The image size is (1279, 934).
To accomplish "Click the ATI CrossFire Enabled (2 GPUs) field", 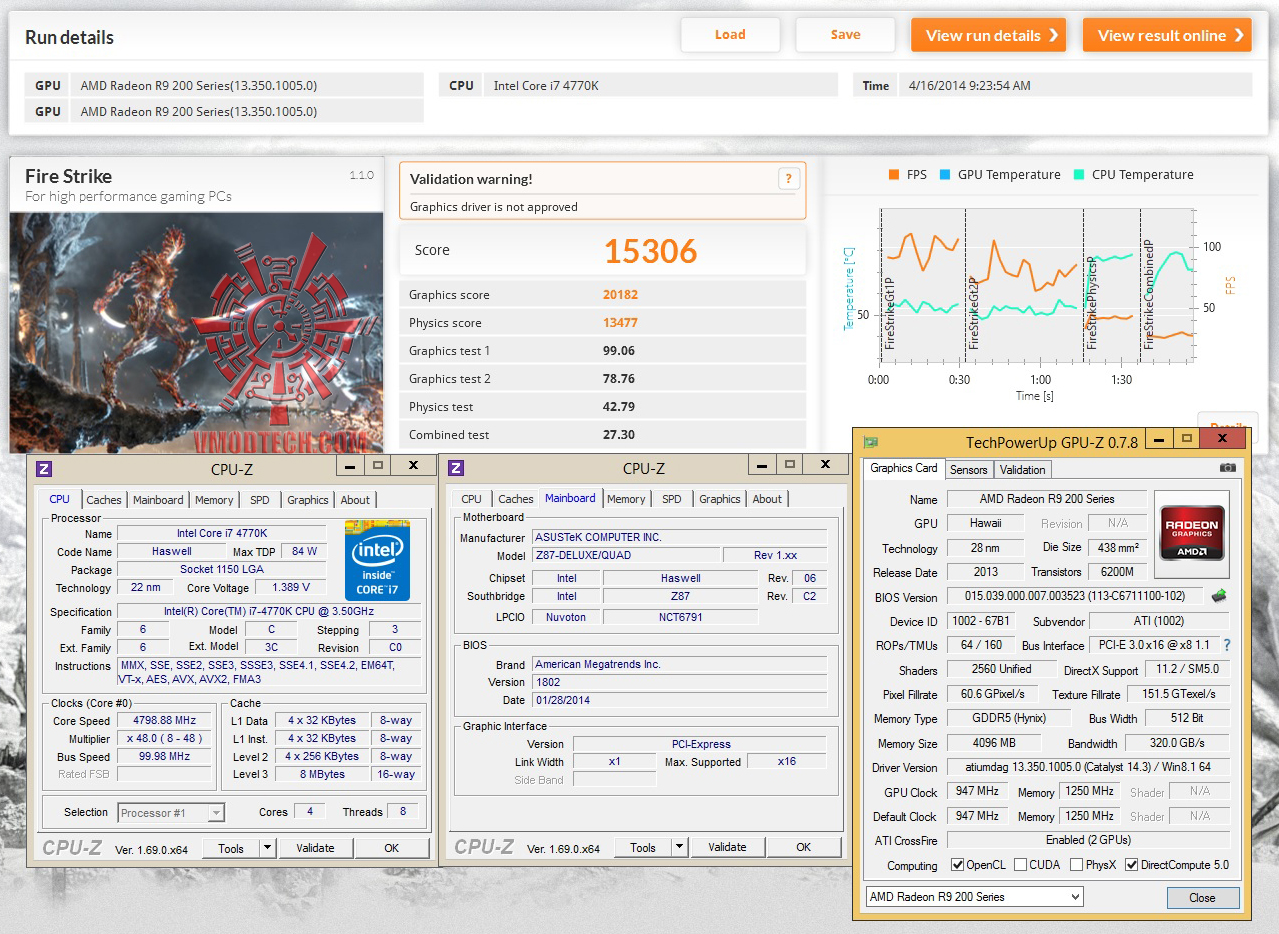I will pos(1087,840).
